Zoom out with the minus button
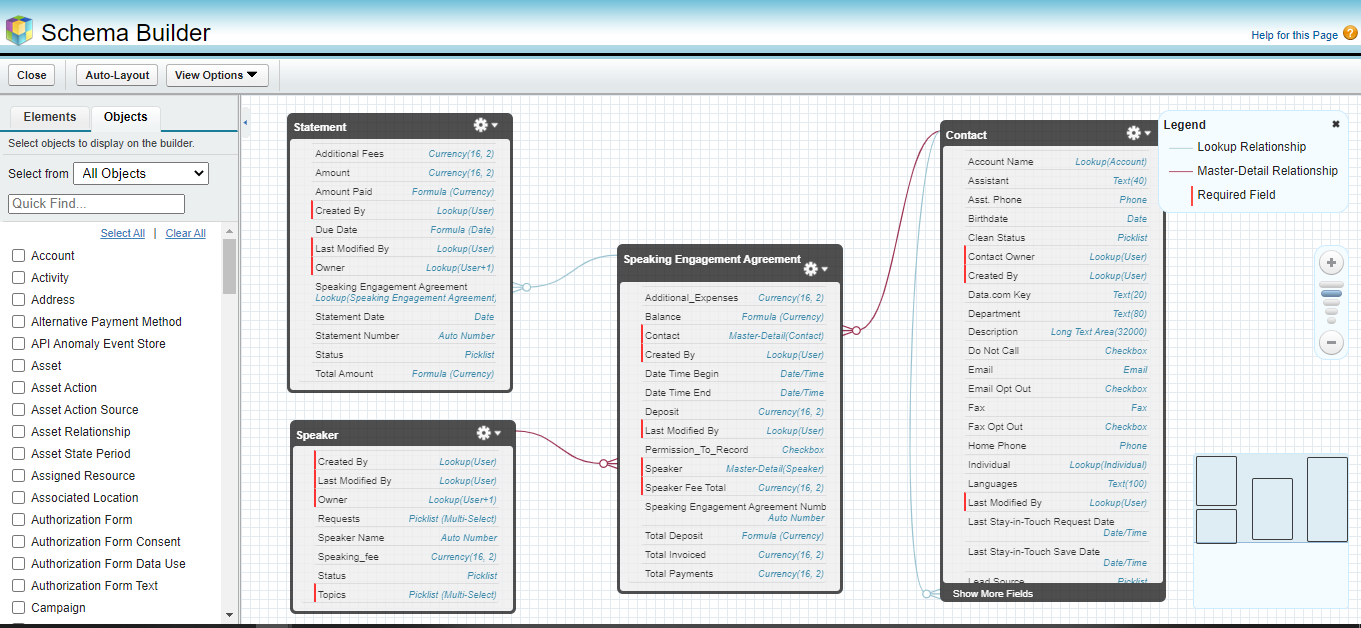 (x=1331, y=342)
